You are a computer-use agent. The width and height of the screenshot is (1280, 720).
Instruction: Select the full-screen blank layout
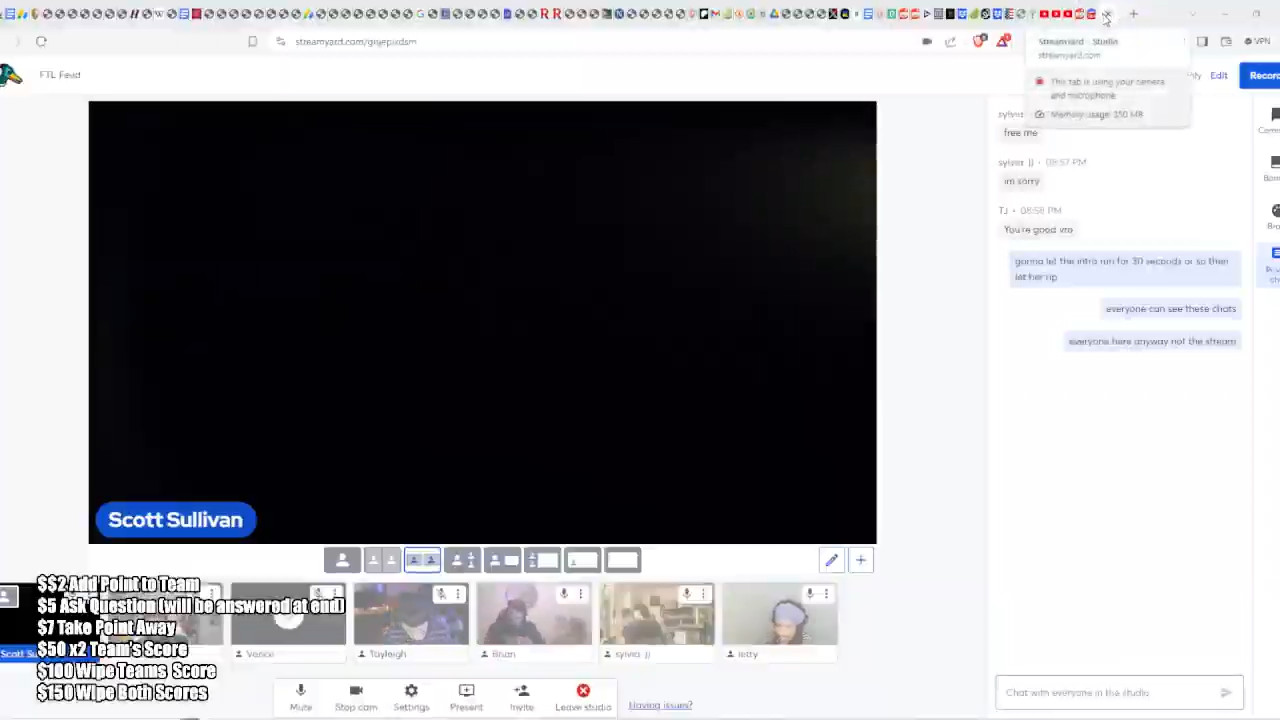pyautogui.click(x=622, y=560)
